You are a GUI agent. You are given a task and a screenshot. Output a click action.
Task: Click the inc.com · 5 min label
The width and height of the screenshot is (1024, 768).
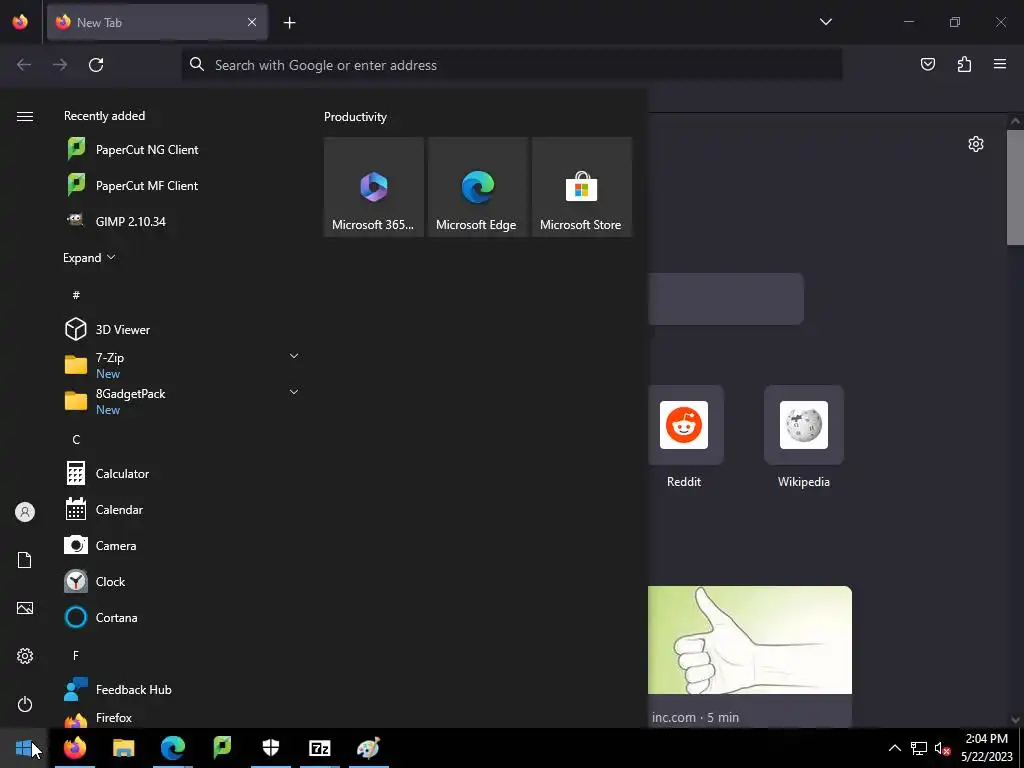tap(696, 717)
